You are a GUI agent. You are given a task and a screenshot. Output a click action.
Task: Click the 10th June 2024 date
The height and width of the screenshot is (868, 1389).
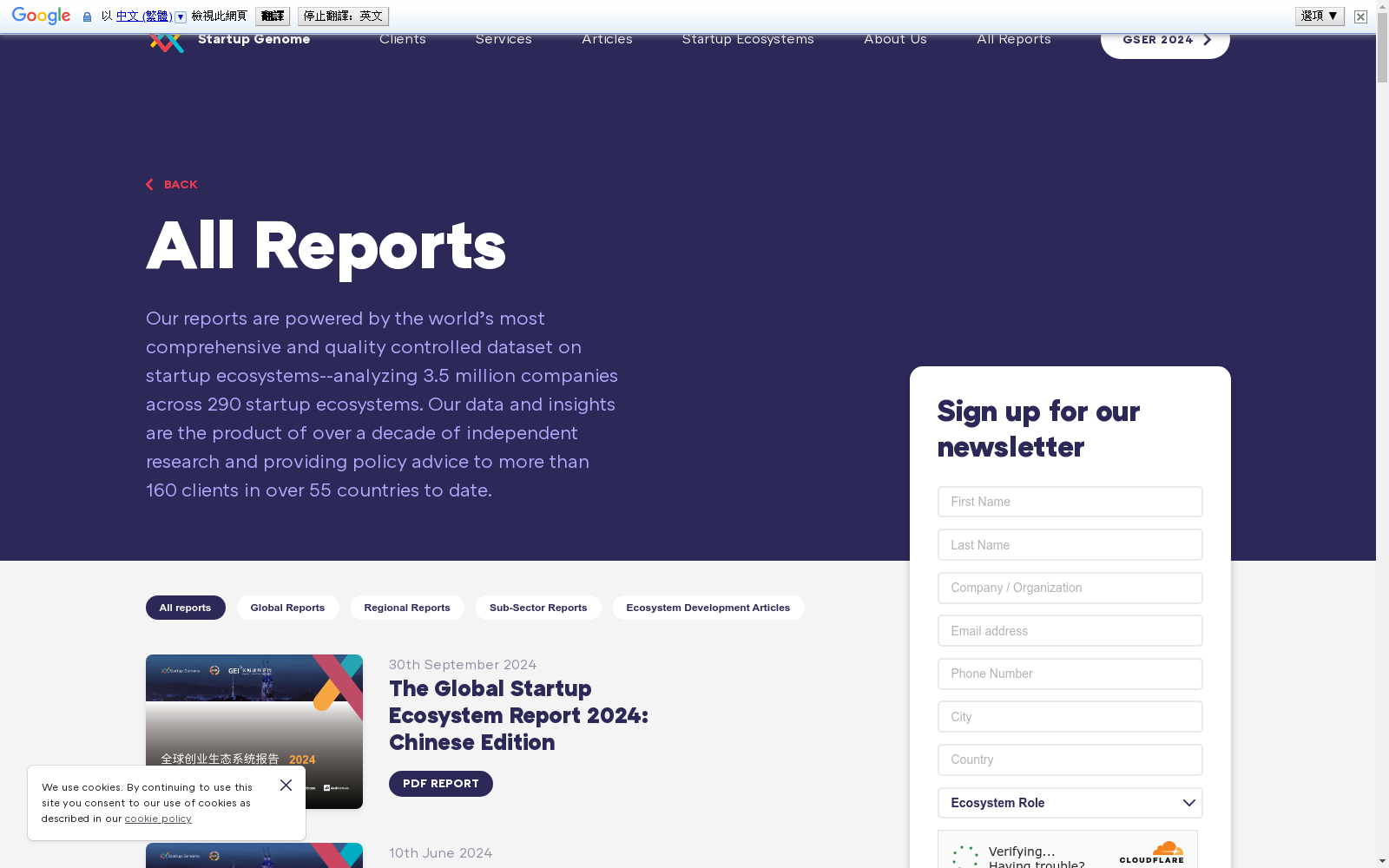click(440, 853)
